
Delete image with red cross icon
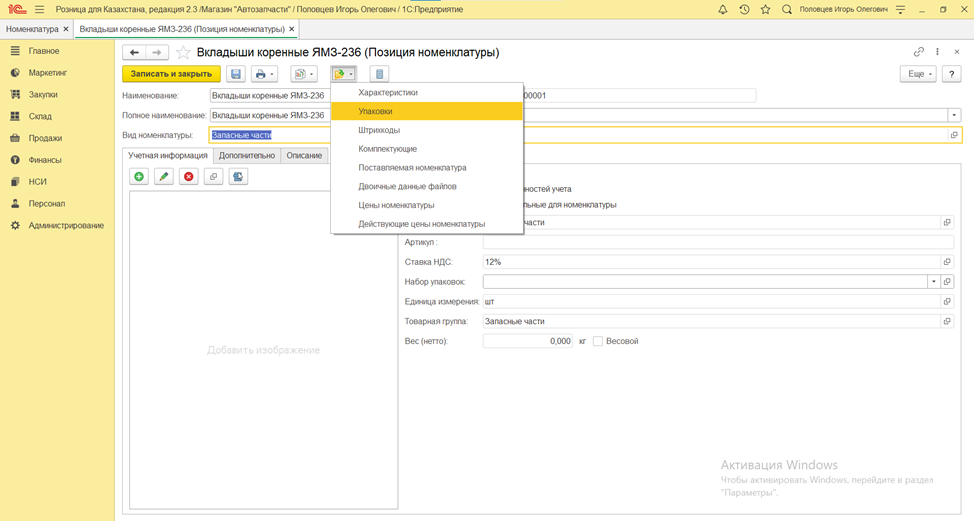tap(189, 177)
